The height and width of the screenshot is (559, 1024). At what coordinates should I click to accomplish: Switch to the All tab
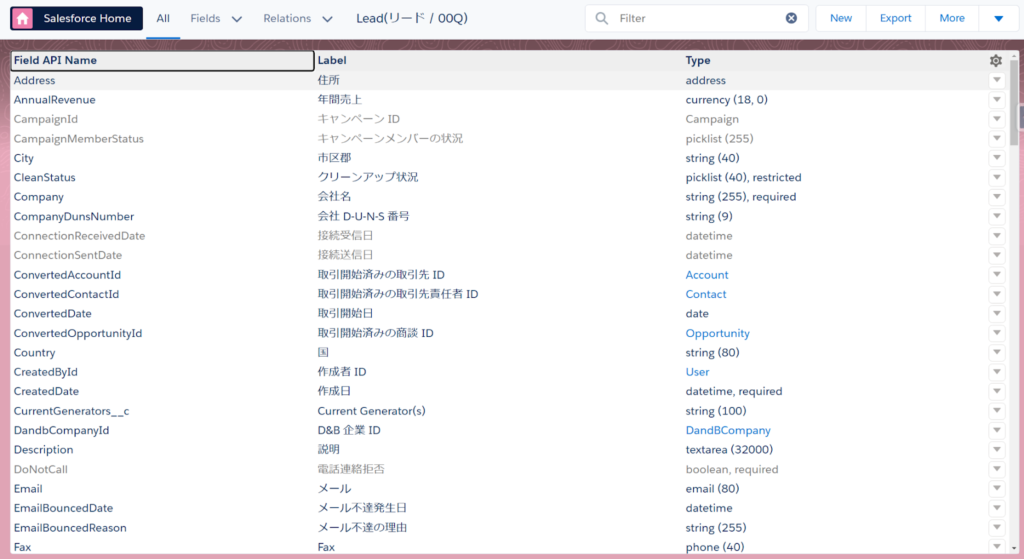tap(163, 18)
